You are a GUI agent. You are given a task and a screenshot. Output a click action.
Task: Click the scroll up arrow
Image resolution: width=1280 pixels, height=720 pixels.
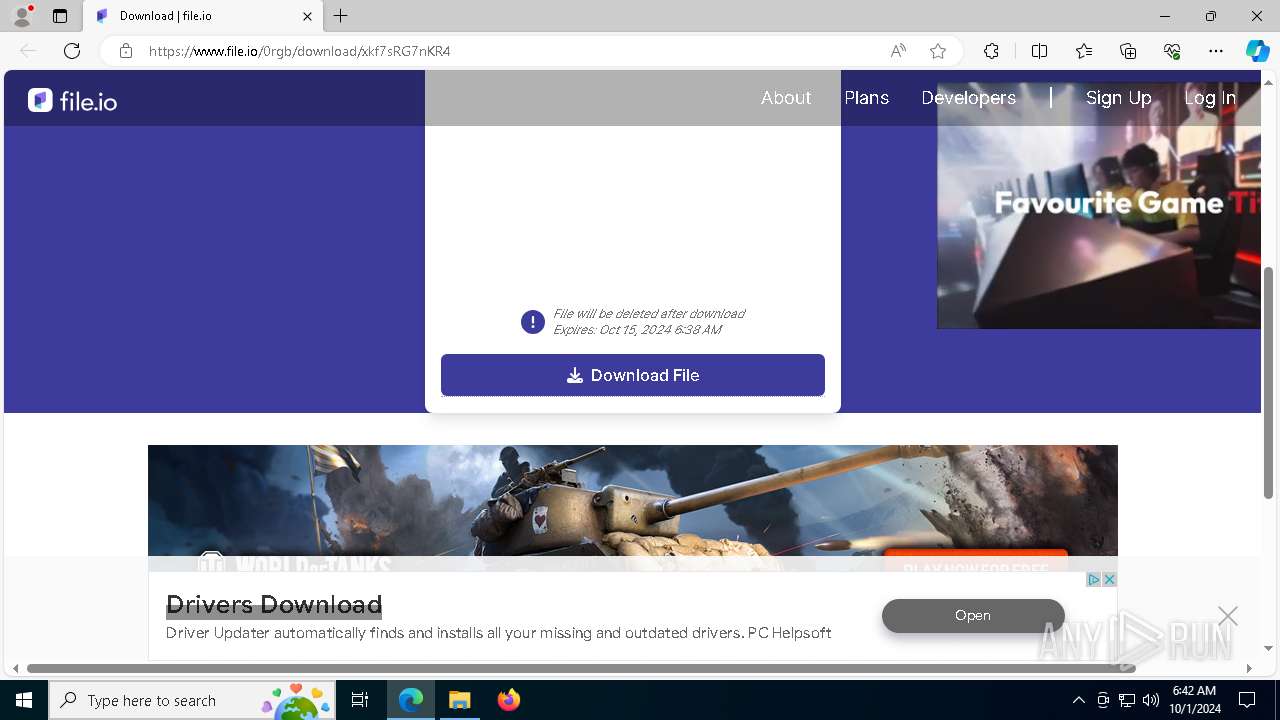pyautogui.click(x=1269, y=81)
